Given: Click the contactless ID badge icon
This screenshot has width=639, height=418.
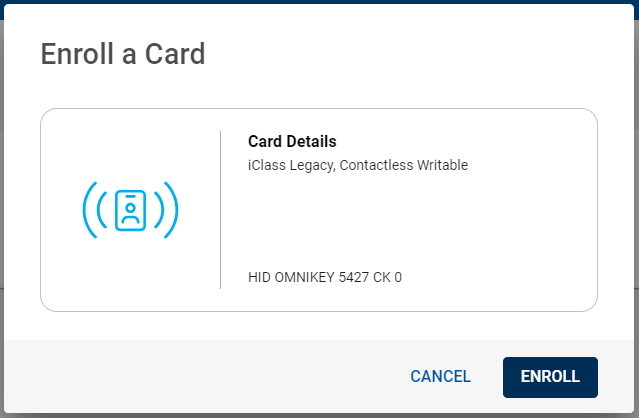Looking at the screenshot, I should tap(130, 210).
